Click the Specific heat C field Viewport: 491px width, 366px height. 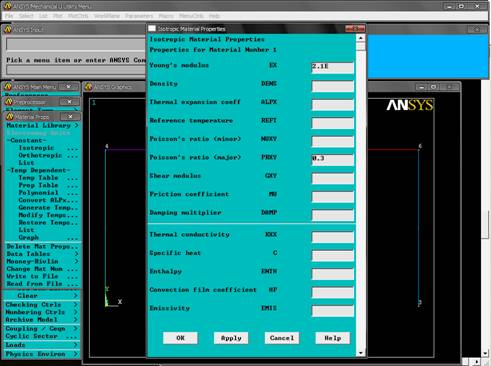333,255
